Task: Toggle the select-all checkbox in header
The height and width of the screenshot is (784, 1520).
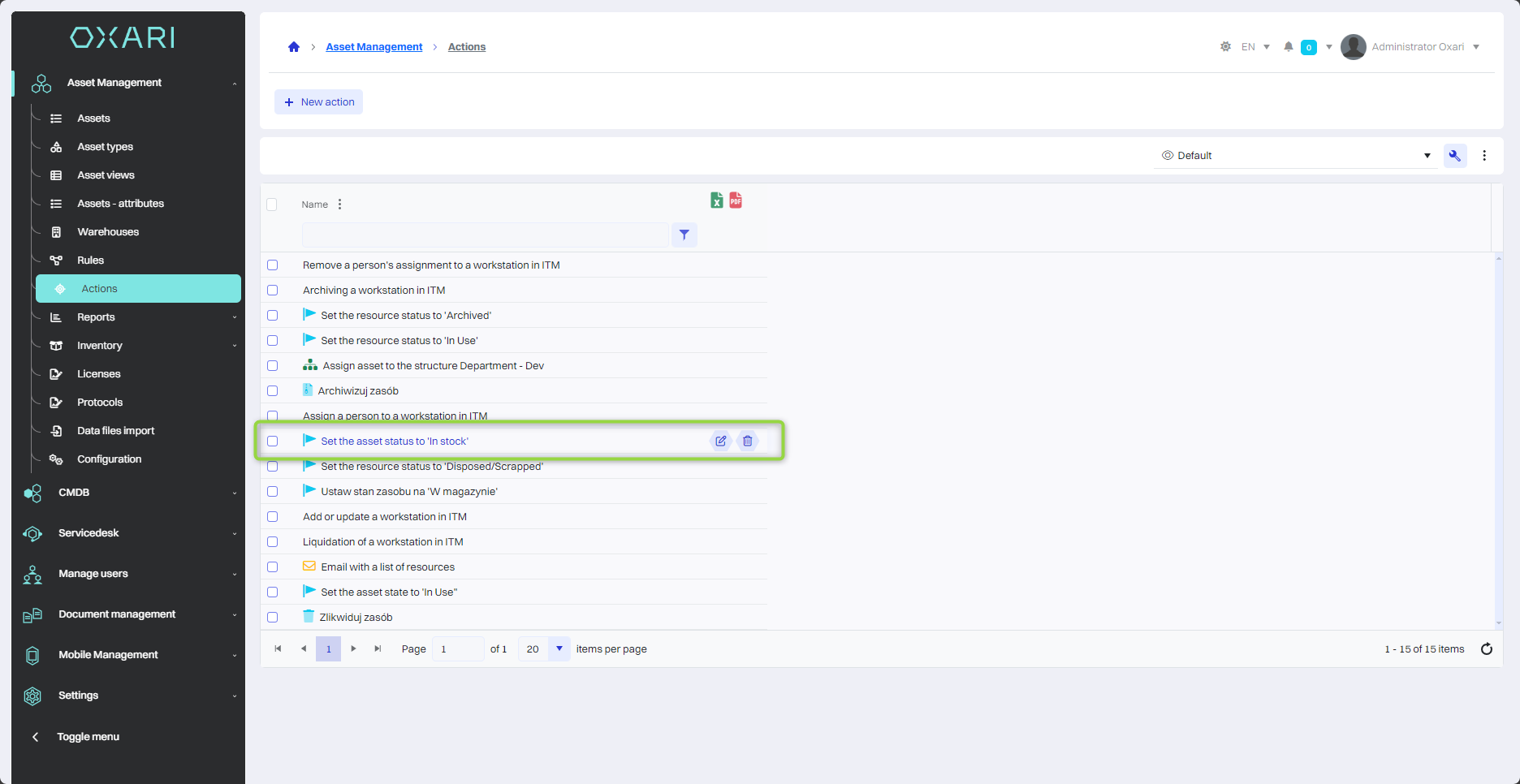Action: click(x=272, y=205)
